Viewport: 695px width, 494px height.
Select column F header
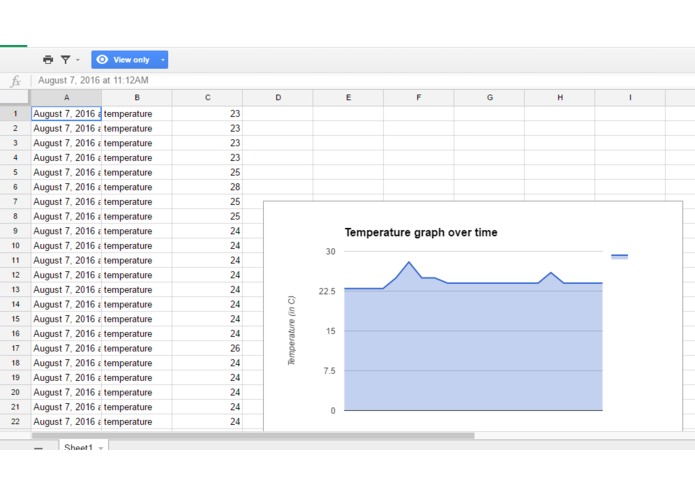419,97
